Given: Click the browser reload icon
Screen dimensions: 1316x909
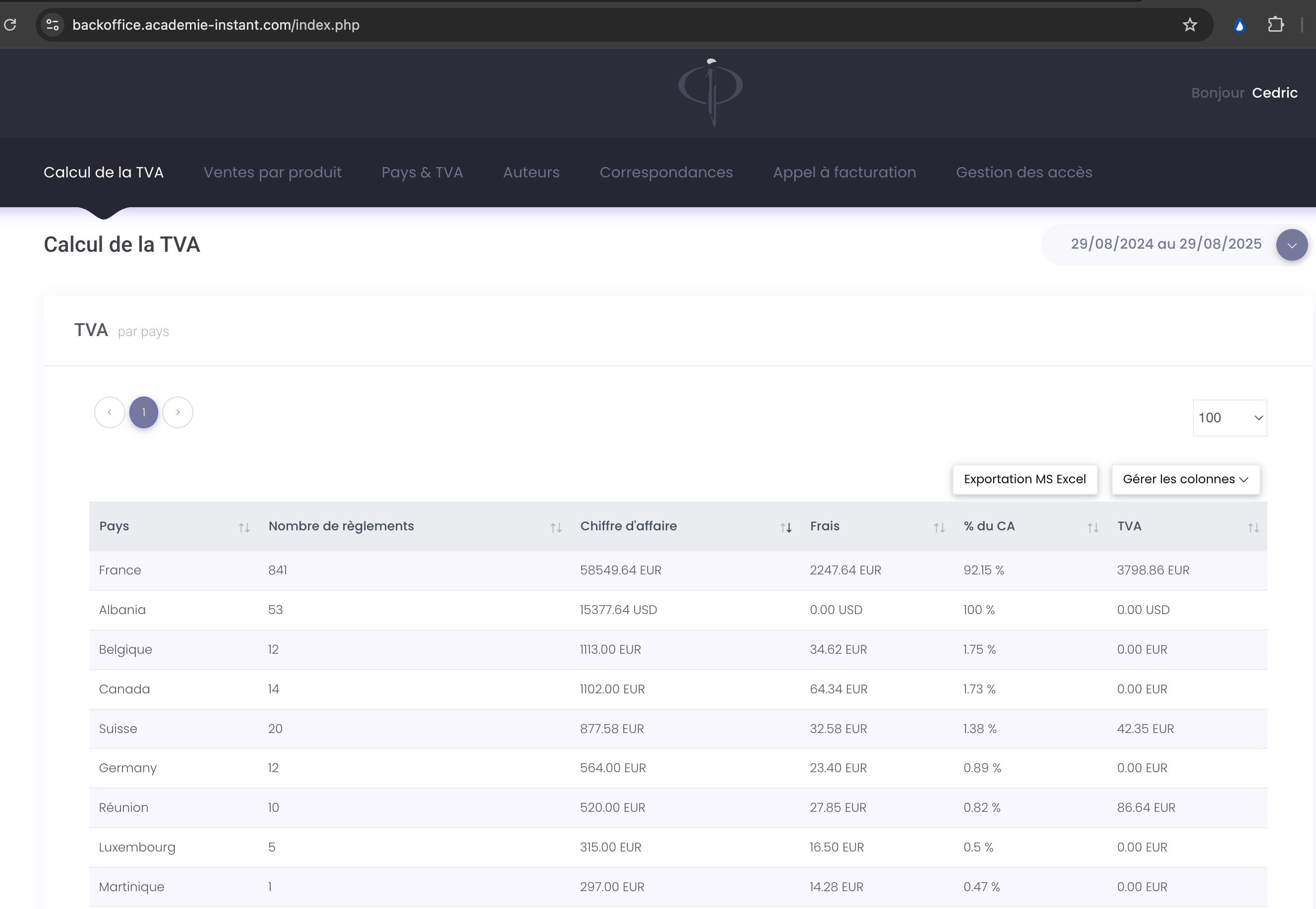Looking at the screenshot, I should (x=10, y=24).
